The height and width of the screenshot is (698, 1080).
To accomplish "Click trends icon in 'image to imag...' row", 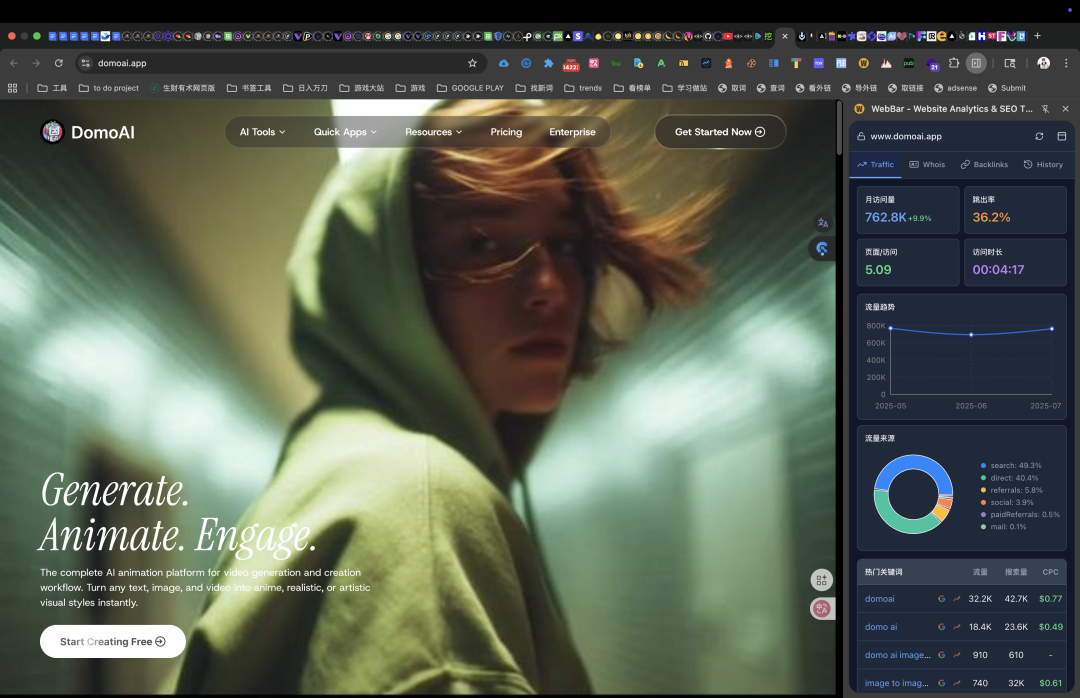I will pyautogui.click(x=957, y=684).
